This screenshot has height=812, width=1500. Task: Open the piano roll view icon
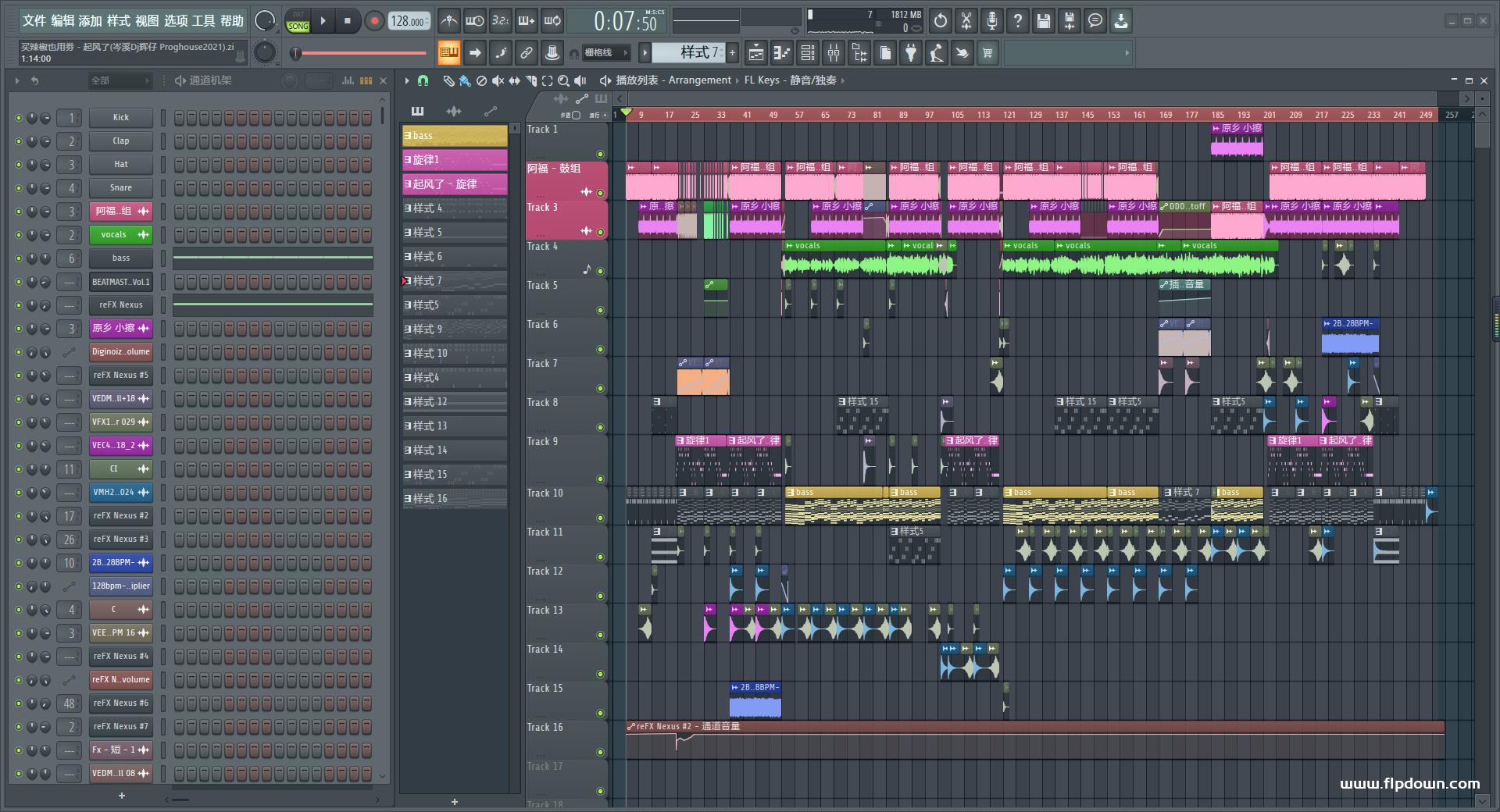pyautogui.click(x=782, y=53)
